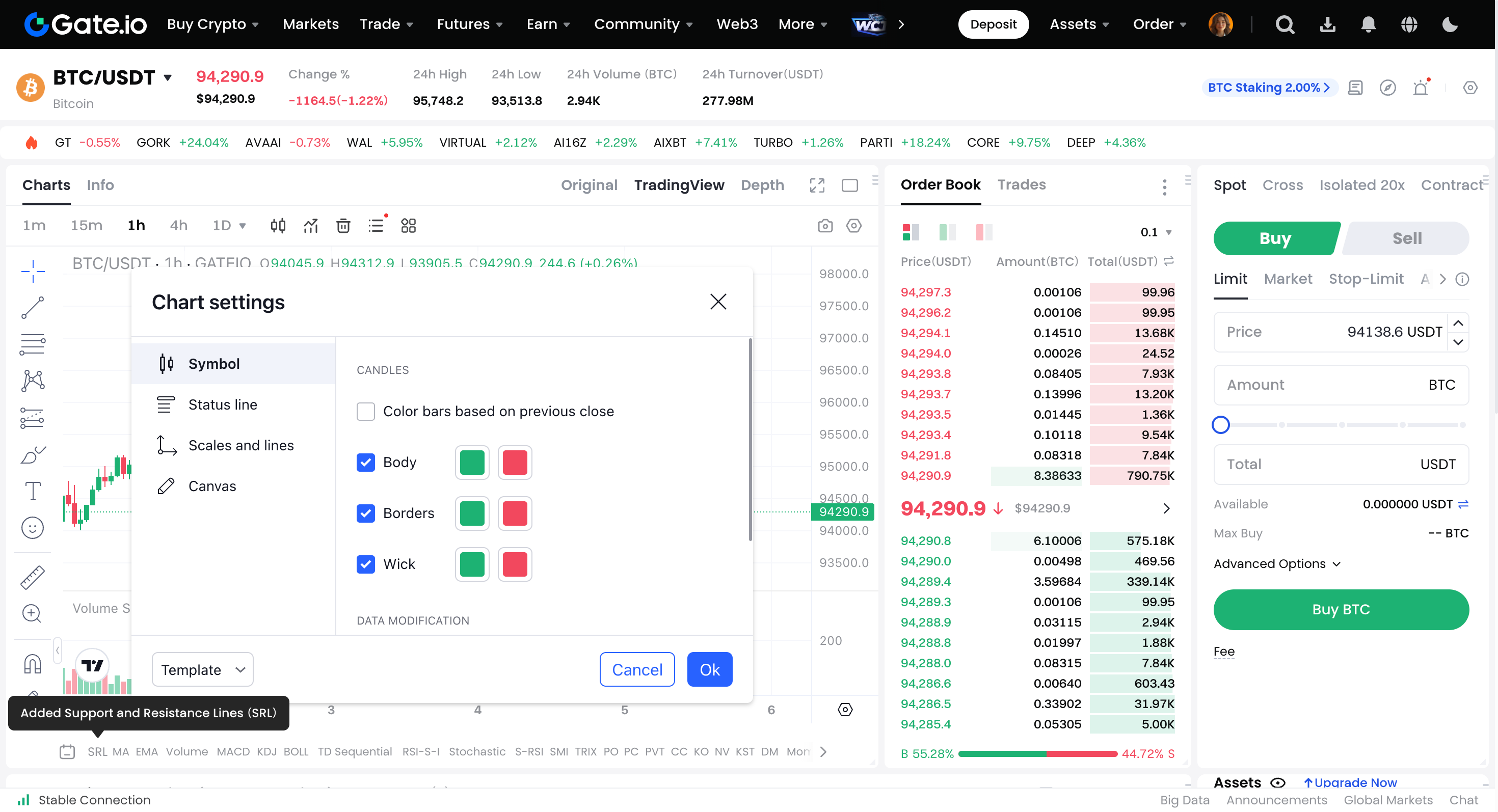Select the trend line drawing tool
Viewport: 1498px width, 812px height.
(33, 308)
